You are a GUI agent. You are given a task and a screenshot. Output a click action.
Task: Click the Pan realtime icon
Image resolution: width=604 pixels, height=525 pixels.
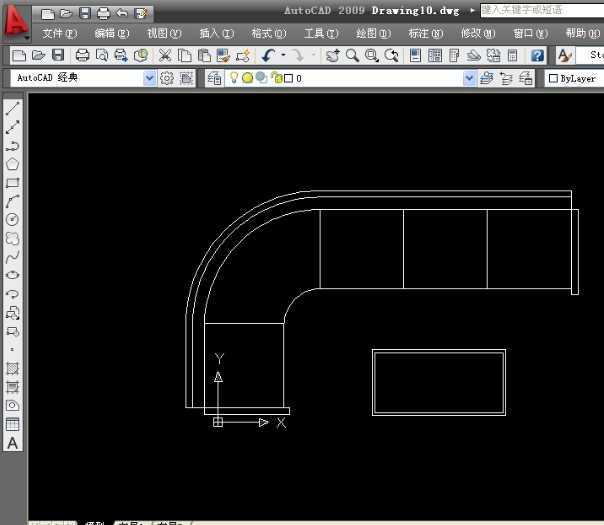332,56
